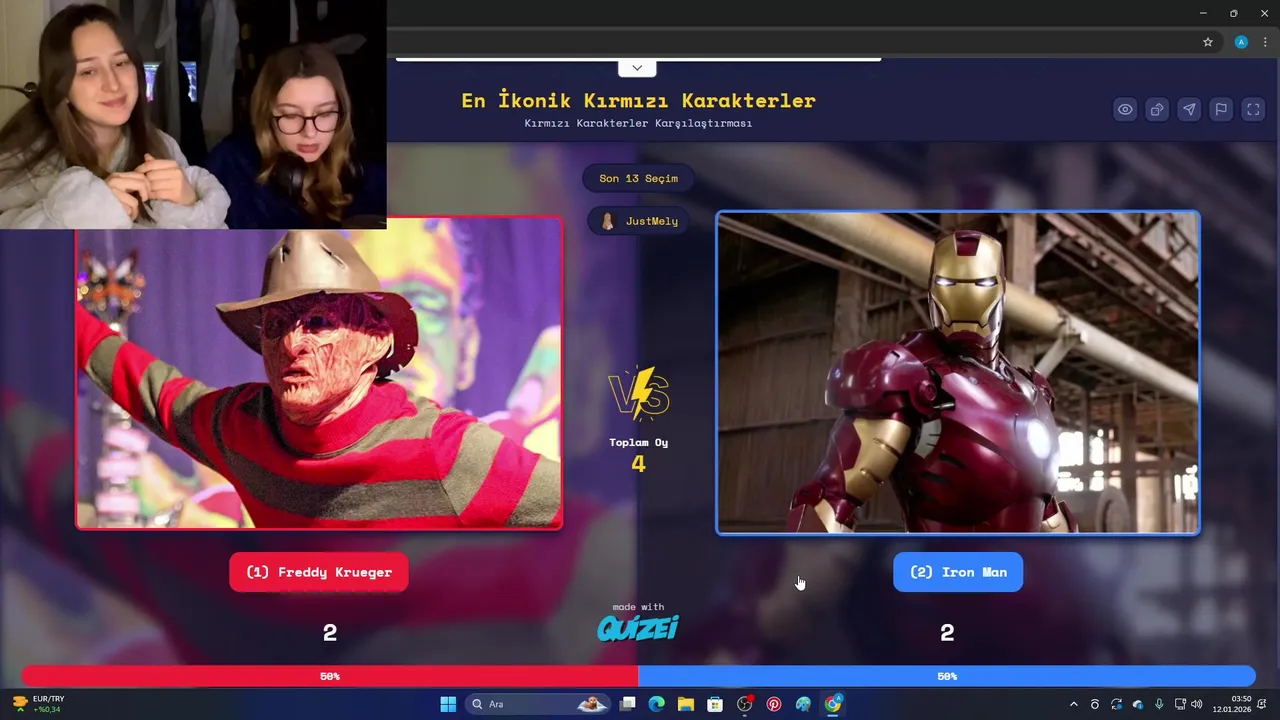Switch to OBS Studio taskbar icon

[x=744, y=704]
